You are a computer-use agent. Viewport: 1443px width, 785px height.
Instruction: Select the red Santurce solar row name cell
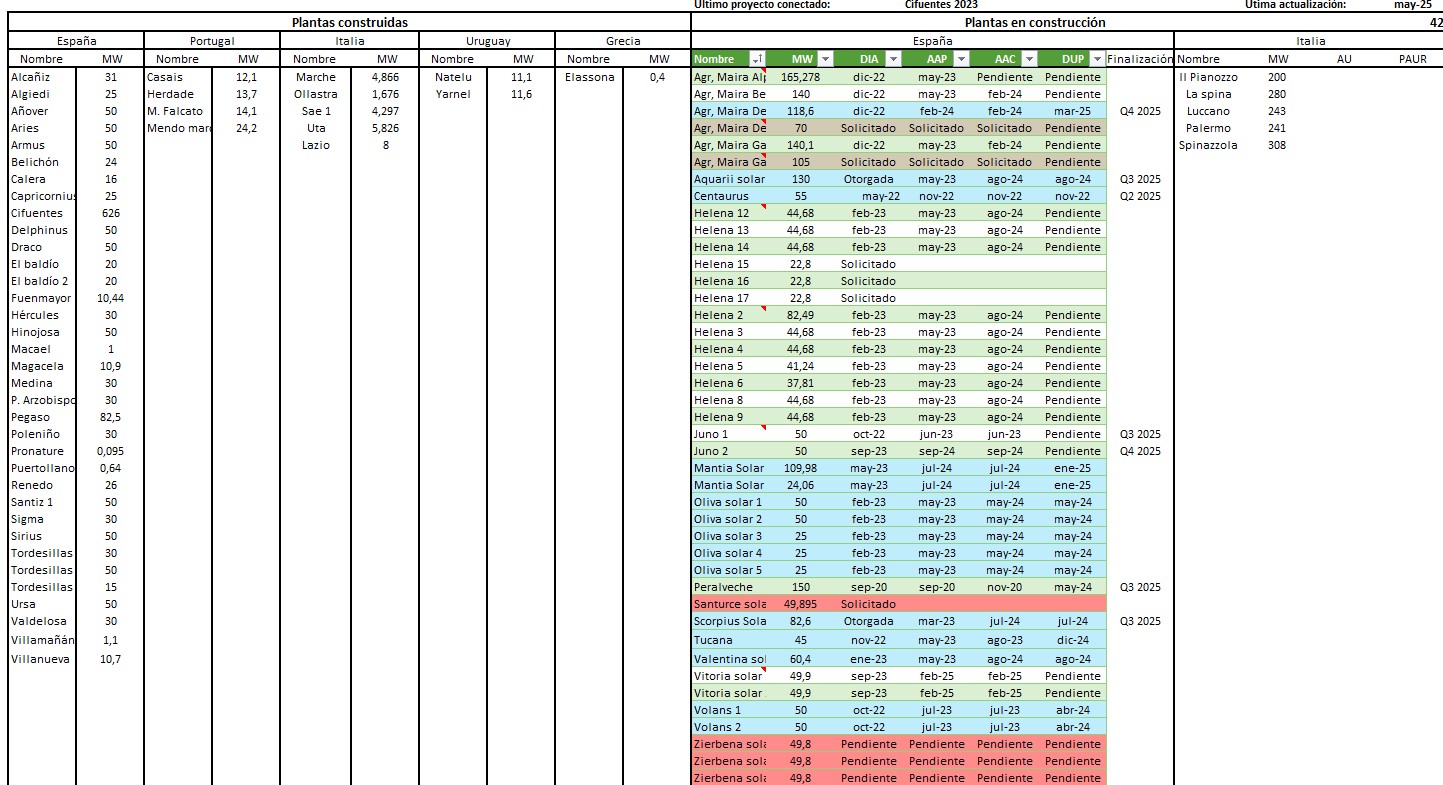(729, 604)
